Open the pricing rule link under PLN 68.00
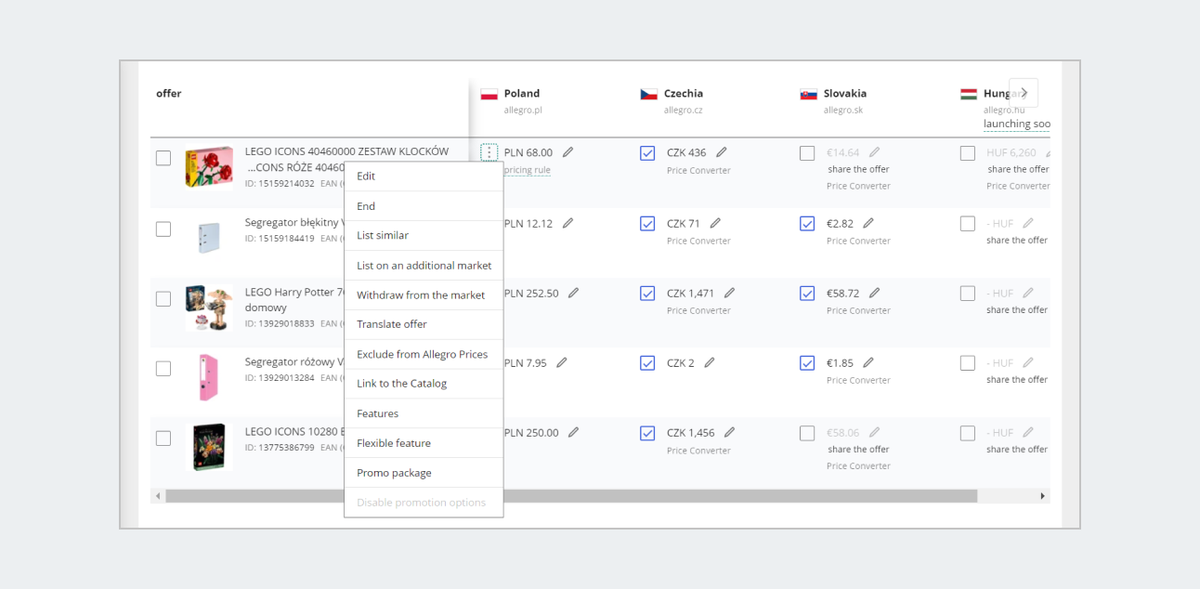Screen dimensions: 1200x589 [x=527, y=170]
